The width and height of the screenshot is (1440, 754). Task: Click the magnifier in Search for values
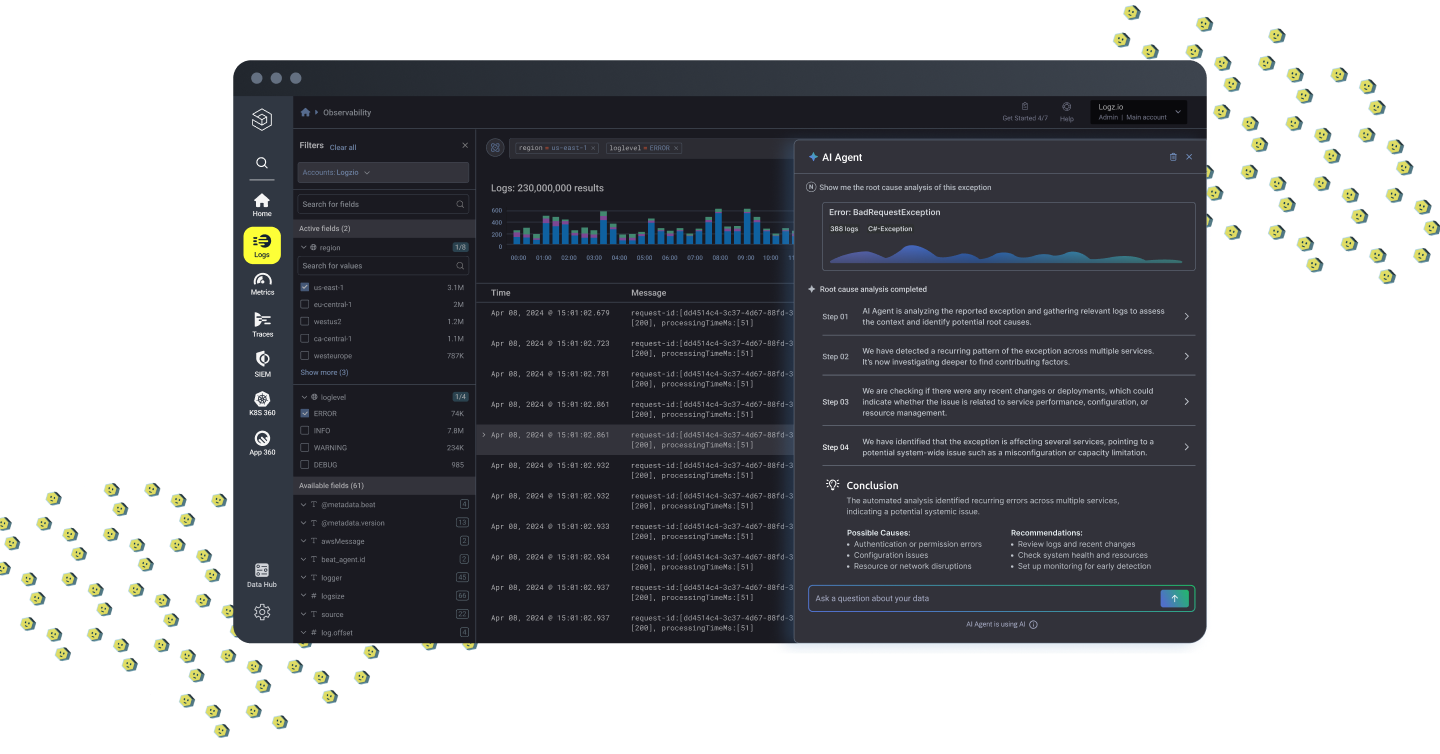click(x=461, y=266)
